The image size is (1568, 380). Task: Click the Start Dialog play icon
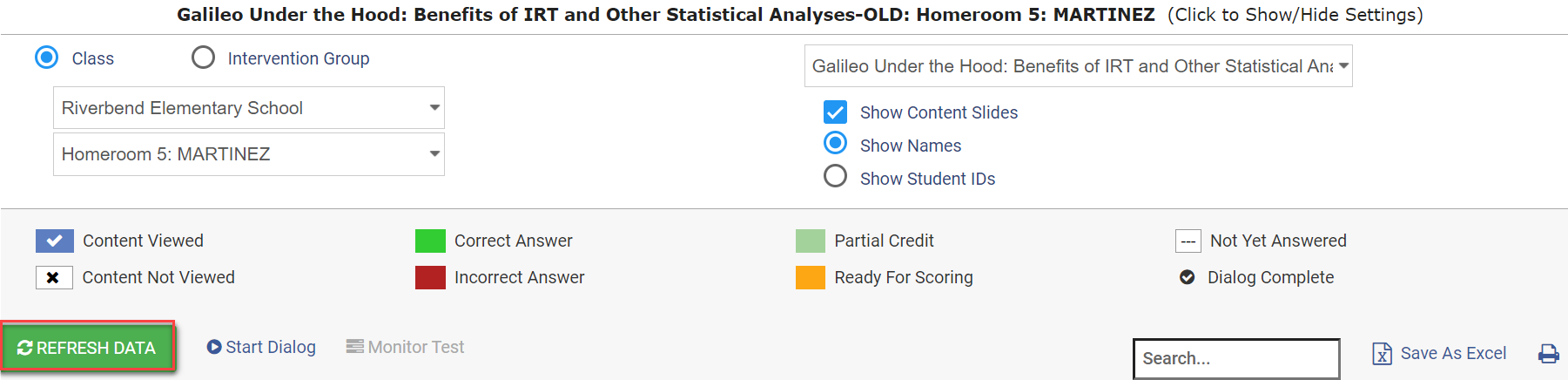tap(214, 347)
